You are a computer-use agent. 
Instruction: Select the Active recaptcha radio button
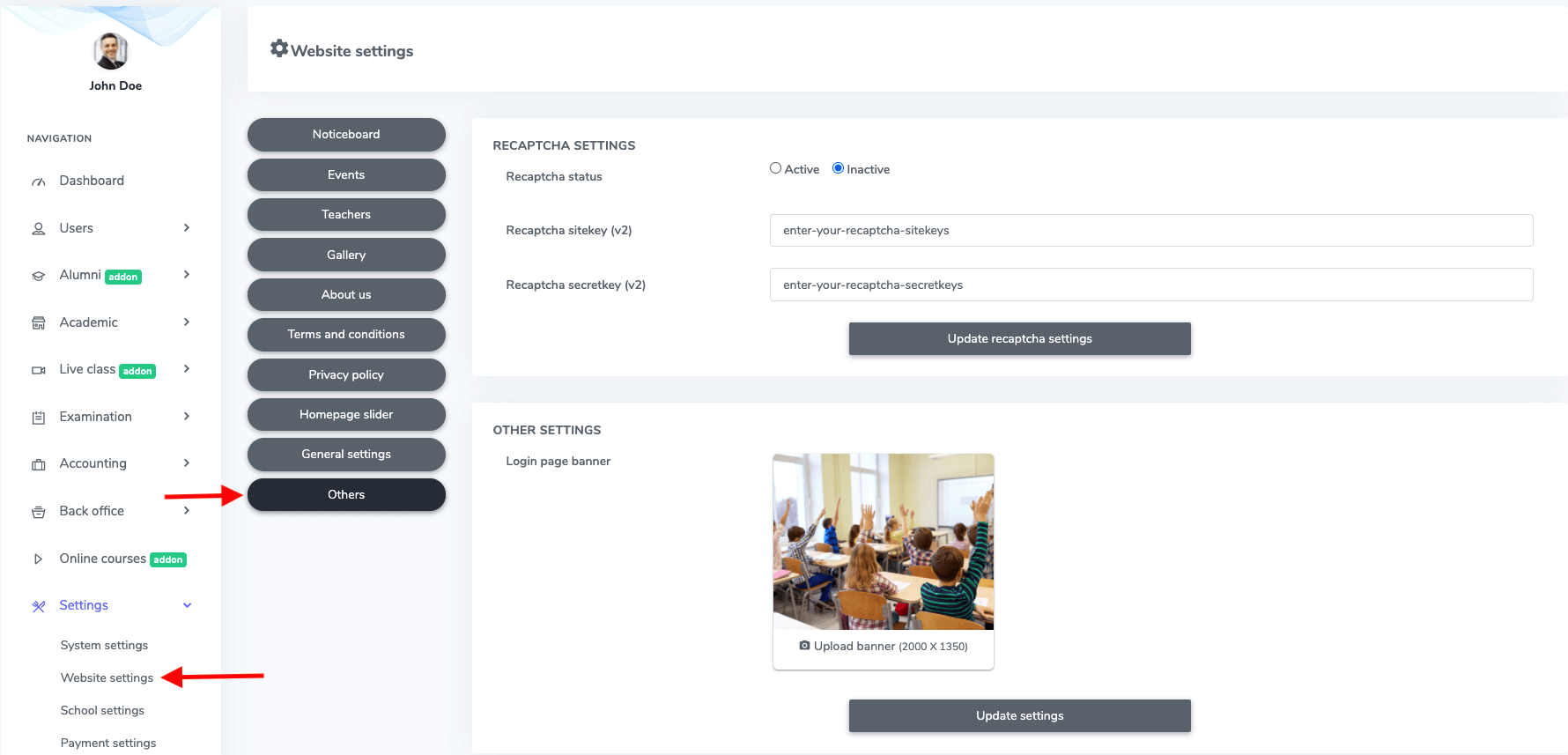[x=776, y=168]
